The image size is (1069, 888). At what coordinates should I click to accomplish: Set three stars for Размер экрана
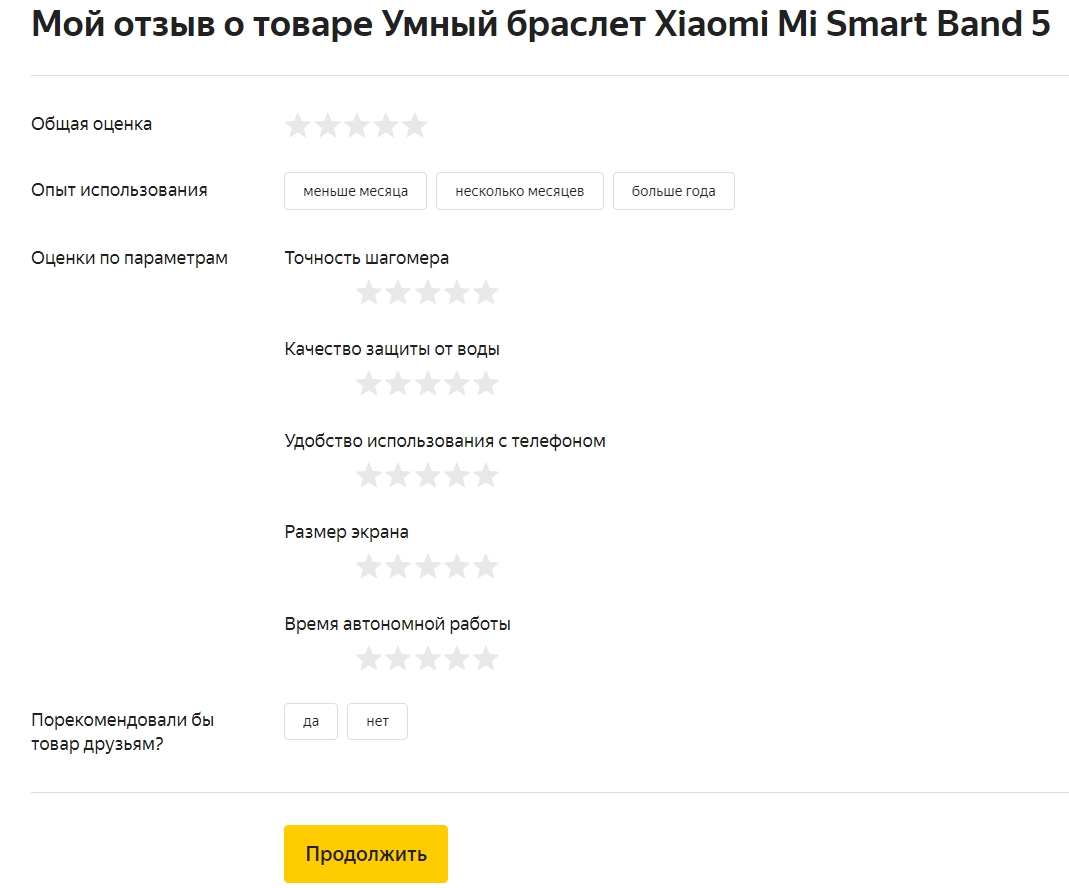click(426, 566)
